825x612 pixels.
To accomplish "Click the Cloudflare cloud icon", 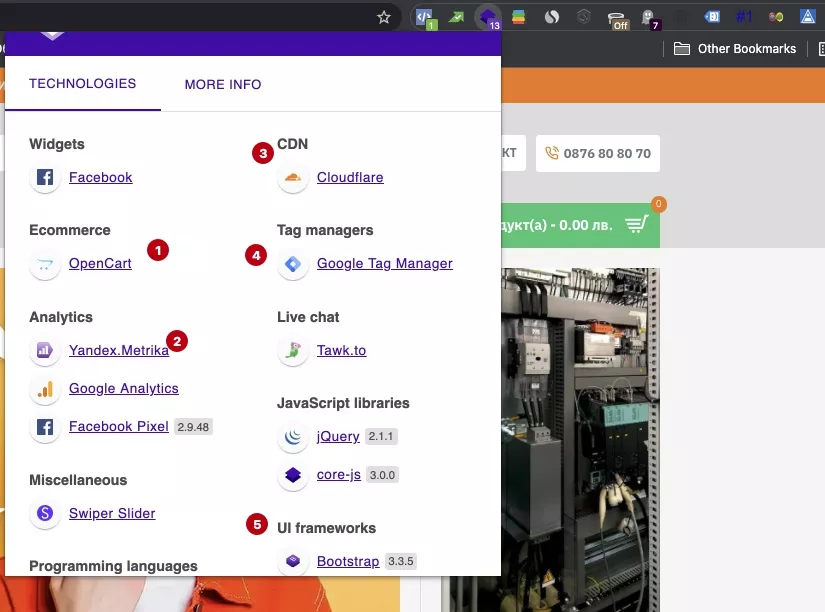I will click(x=293, y=177).
